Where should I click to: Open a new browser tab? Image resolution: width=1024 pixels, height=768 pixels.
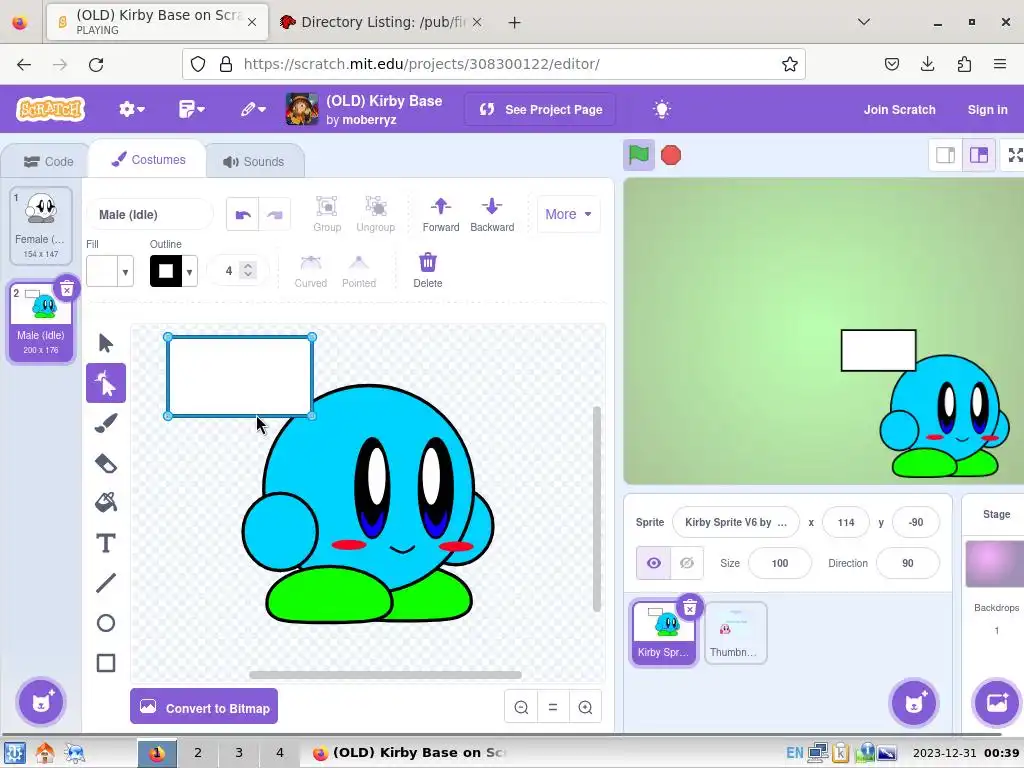[515, 22]
